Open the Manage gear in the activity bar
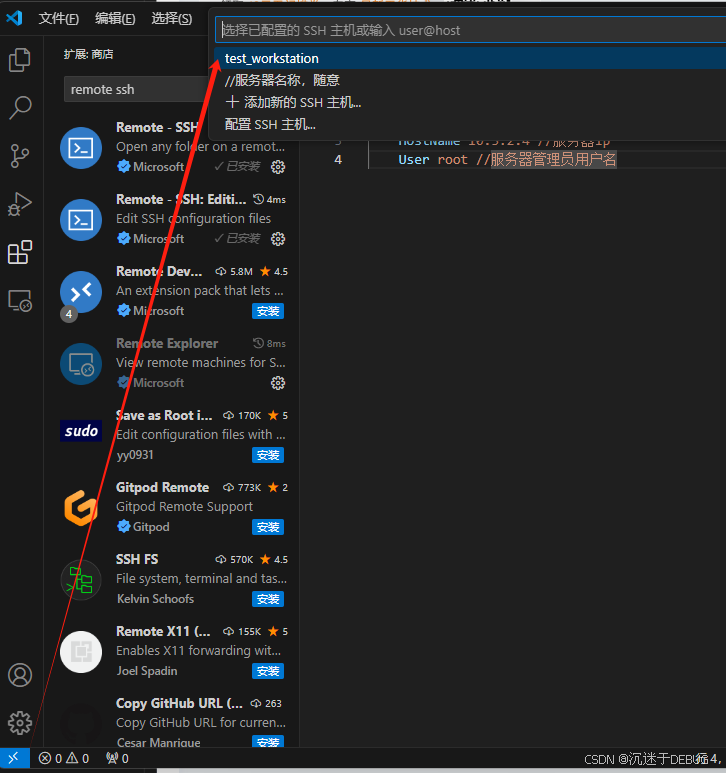 pyautogui.click(x=20, y=723)
